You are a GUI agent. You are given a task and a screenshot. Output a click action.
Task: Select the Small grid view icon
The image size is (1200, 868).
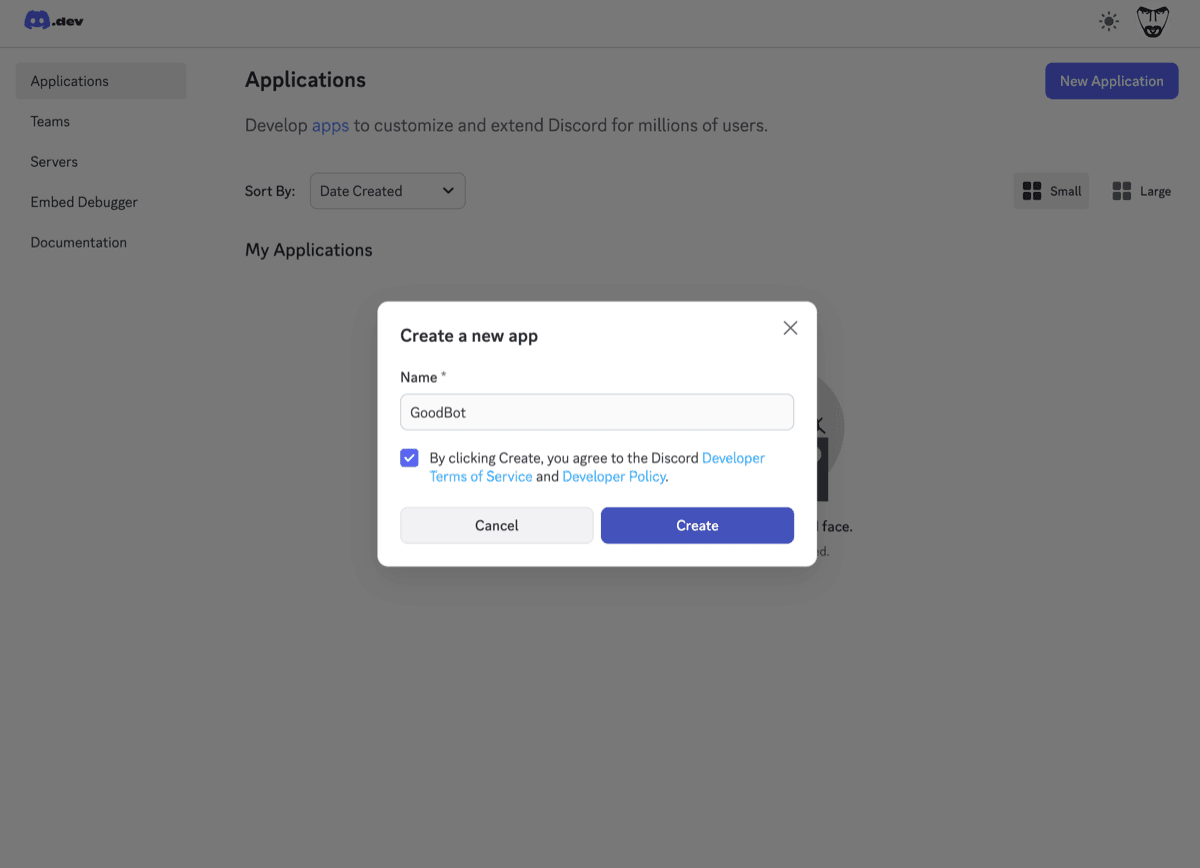[1051, 190]
